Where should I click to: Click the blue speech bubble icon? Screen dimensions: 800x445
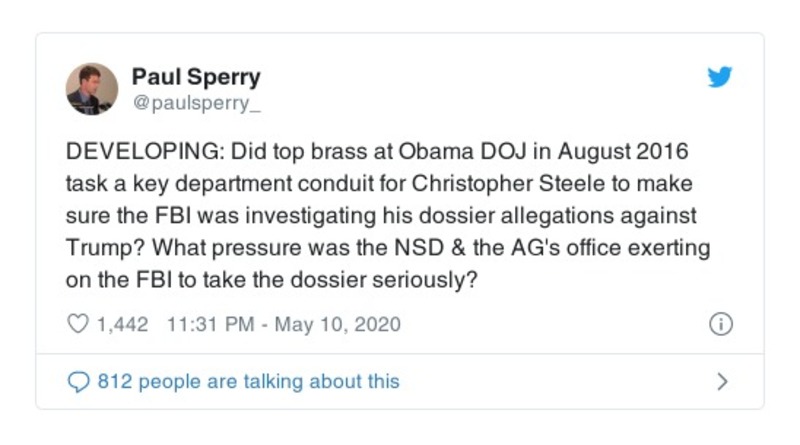[x=77, y=381]
